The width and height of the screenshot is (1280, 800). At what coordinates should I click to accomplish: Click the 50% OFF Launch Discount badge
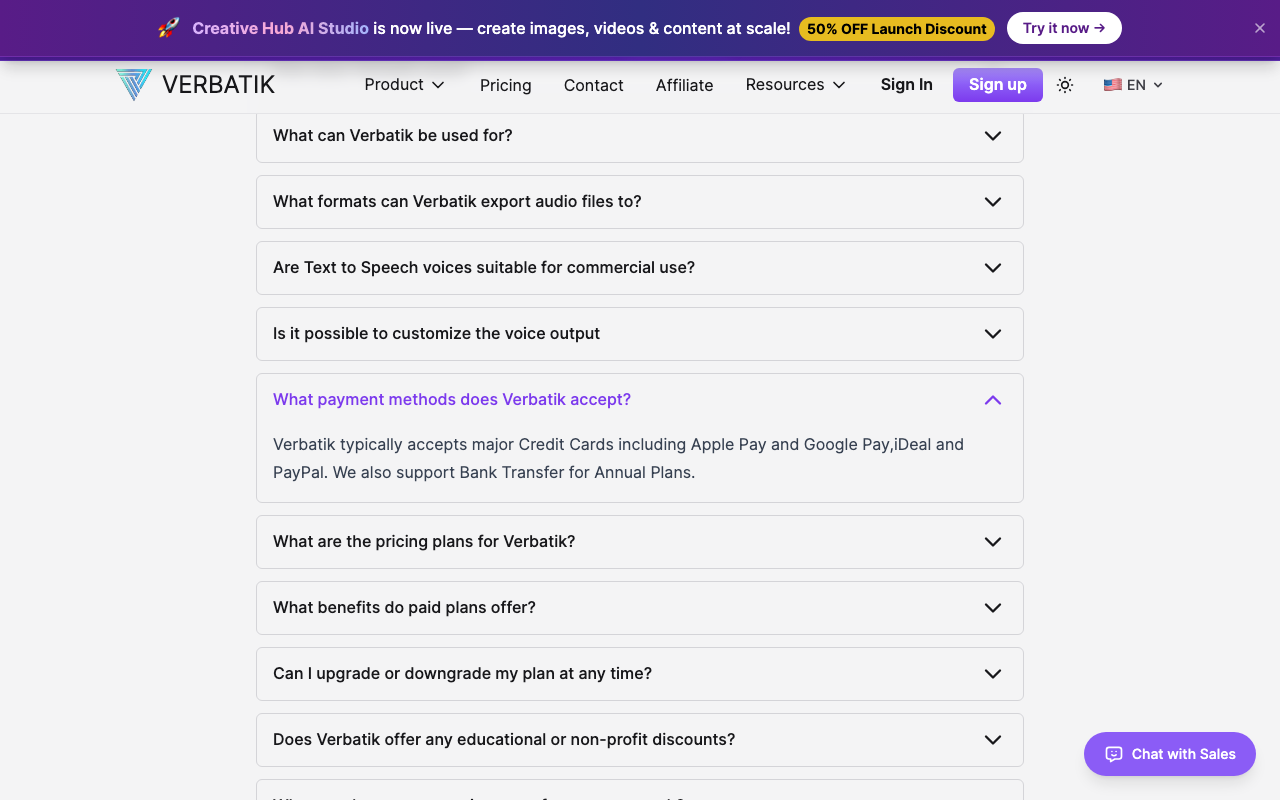(897, 29)
